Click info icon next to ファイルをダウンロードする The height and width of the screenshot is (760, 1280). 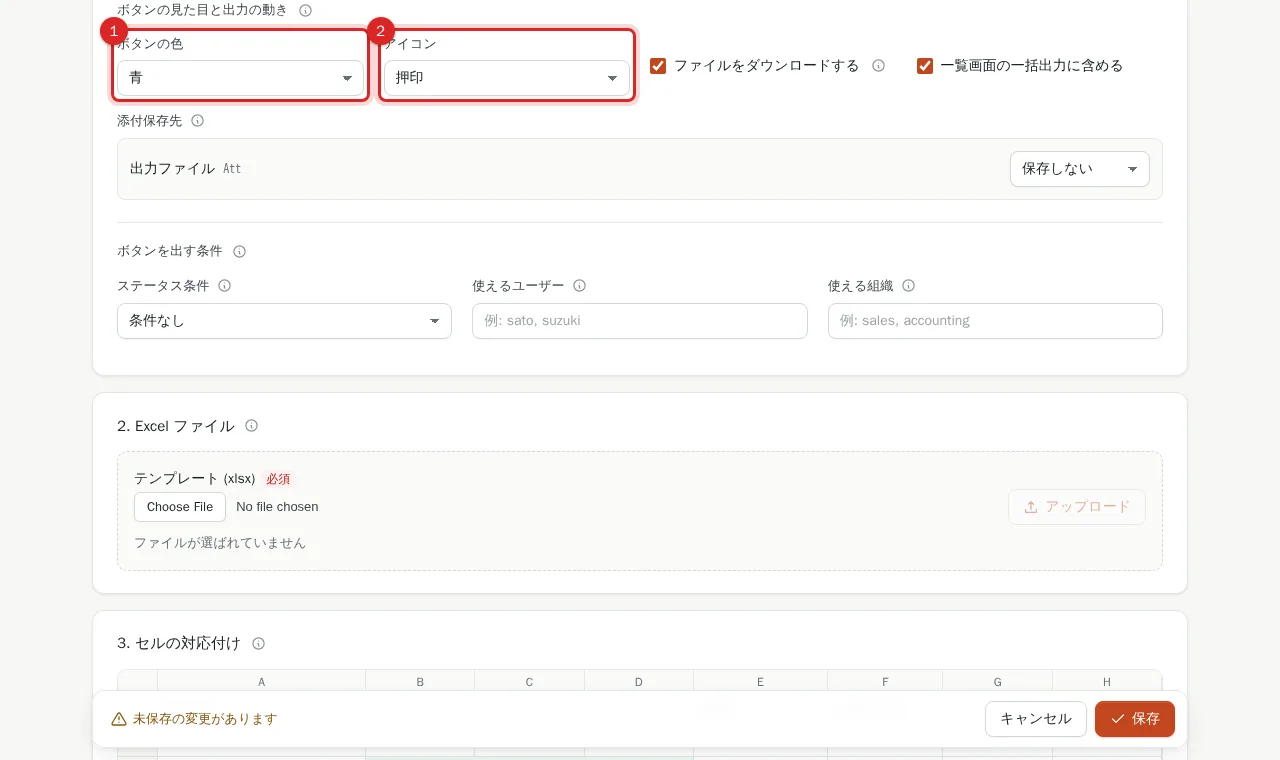coord(879,66)
